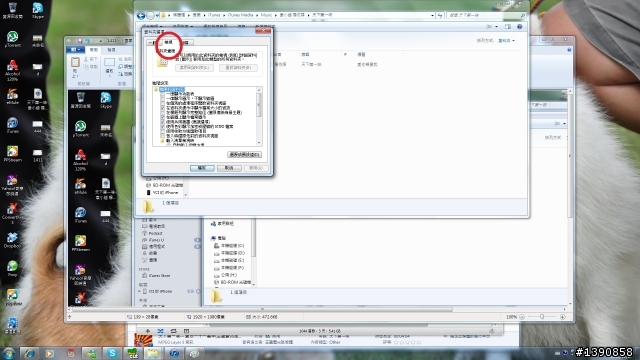The width and height of the screenshot is (640, 360).
Task: Launch eMule from the desktop
Action: click(x=12, y=97)
